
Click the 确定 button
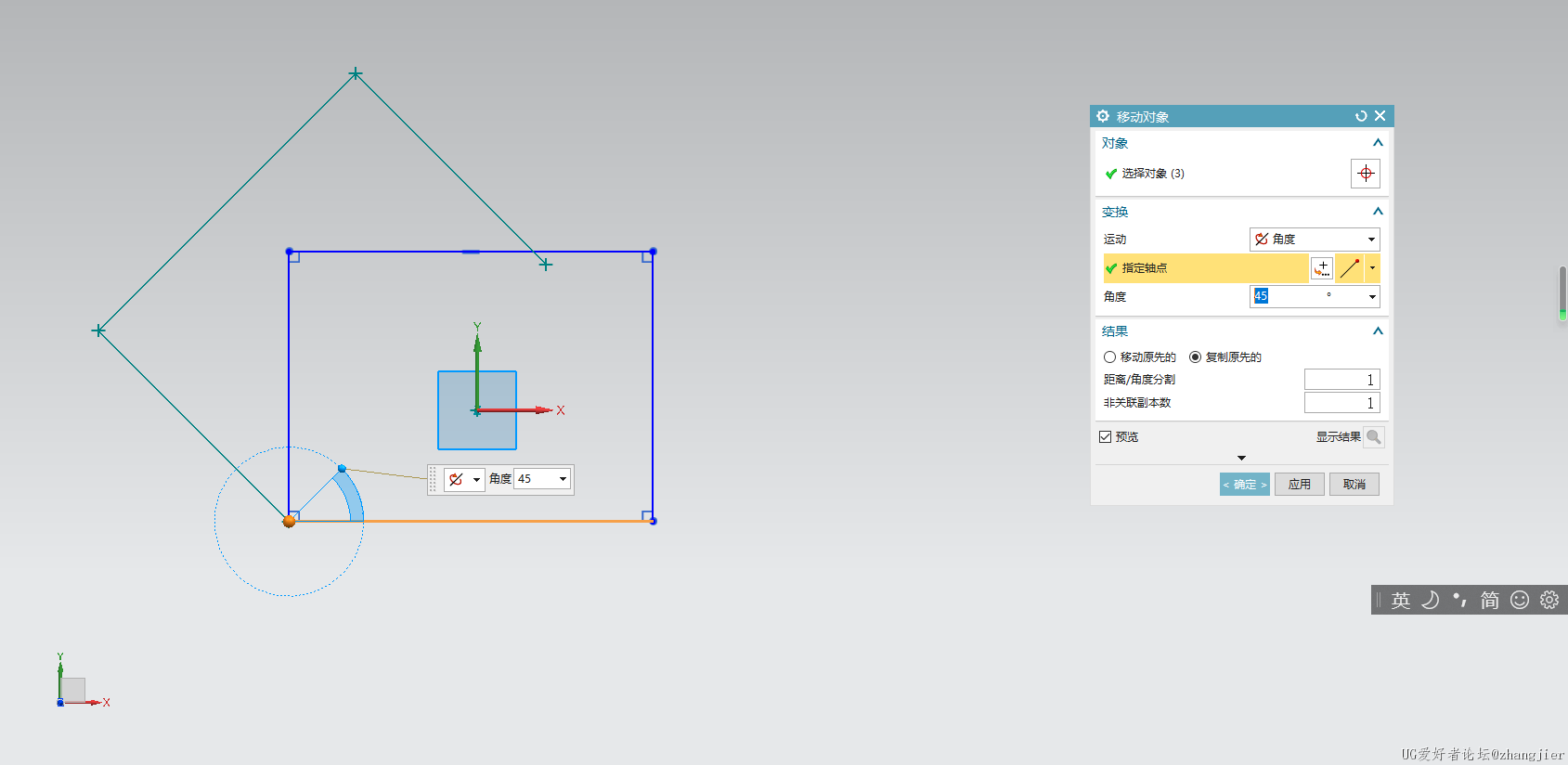click(x=1244, y=485)
